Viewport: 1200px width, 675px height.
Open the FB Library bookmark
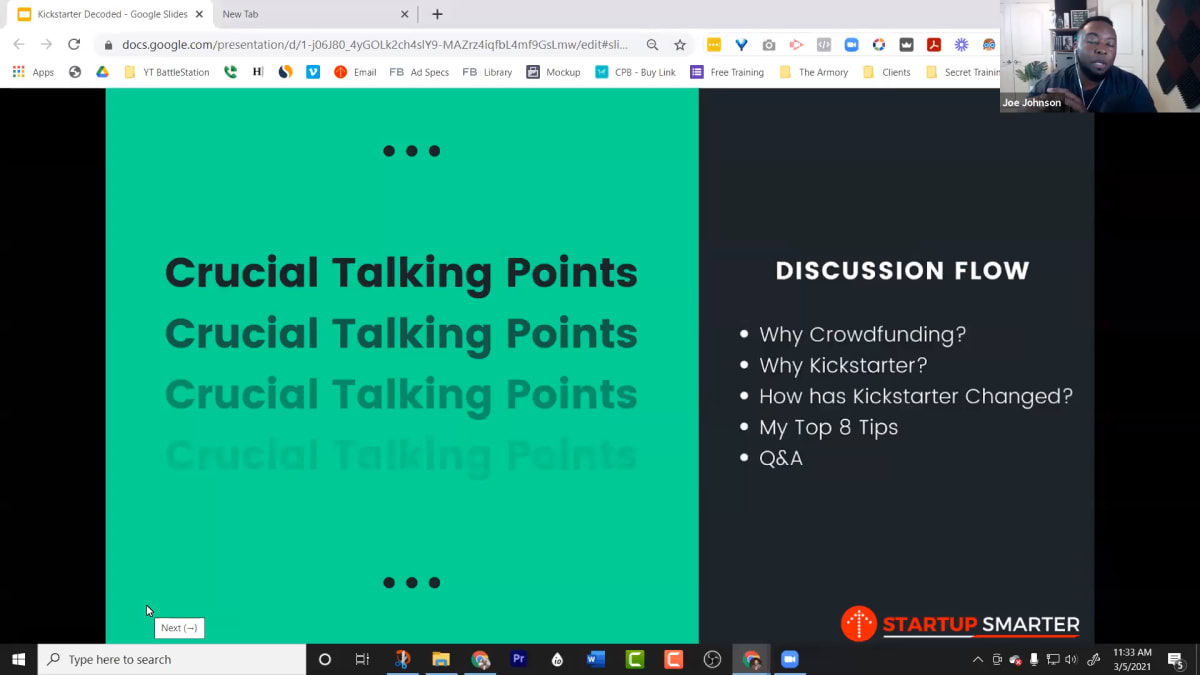pos(487,72)
